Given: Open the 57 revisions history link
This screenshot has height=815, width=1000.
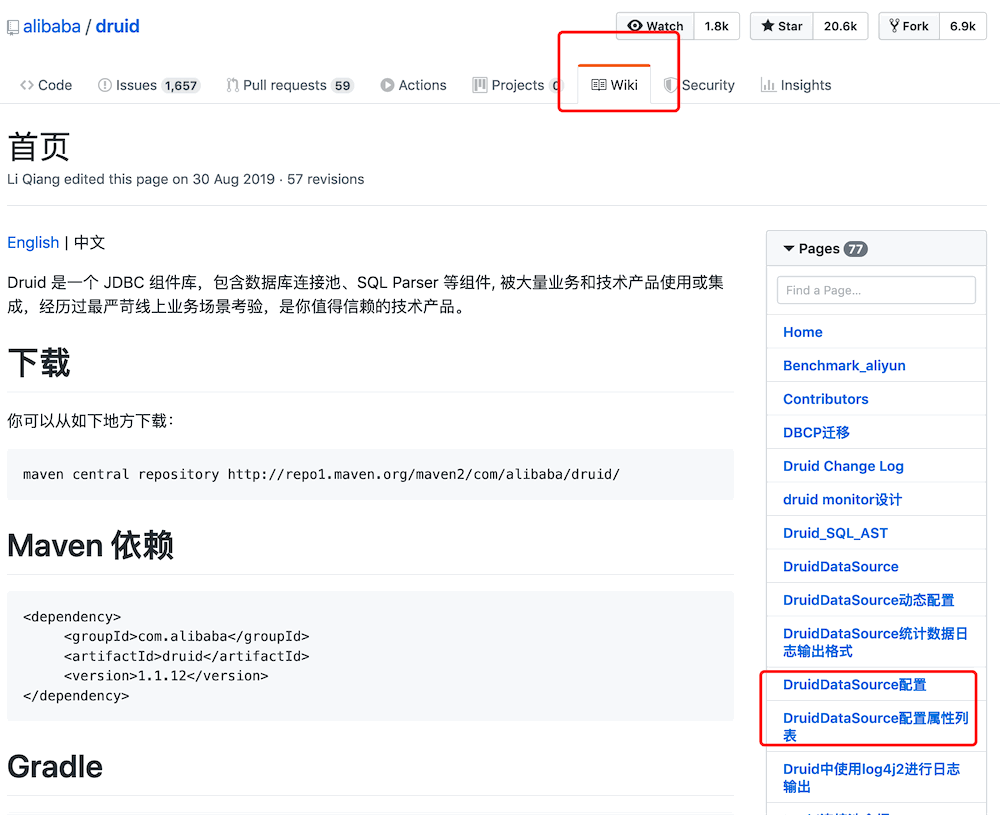Looking at the screenshot, I should coord(325,179).
